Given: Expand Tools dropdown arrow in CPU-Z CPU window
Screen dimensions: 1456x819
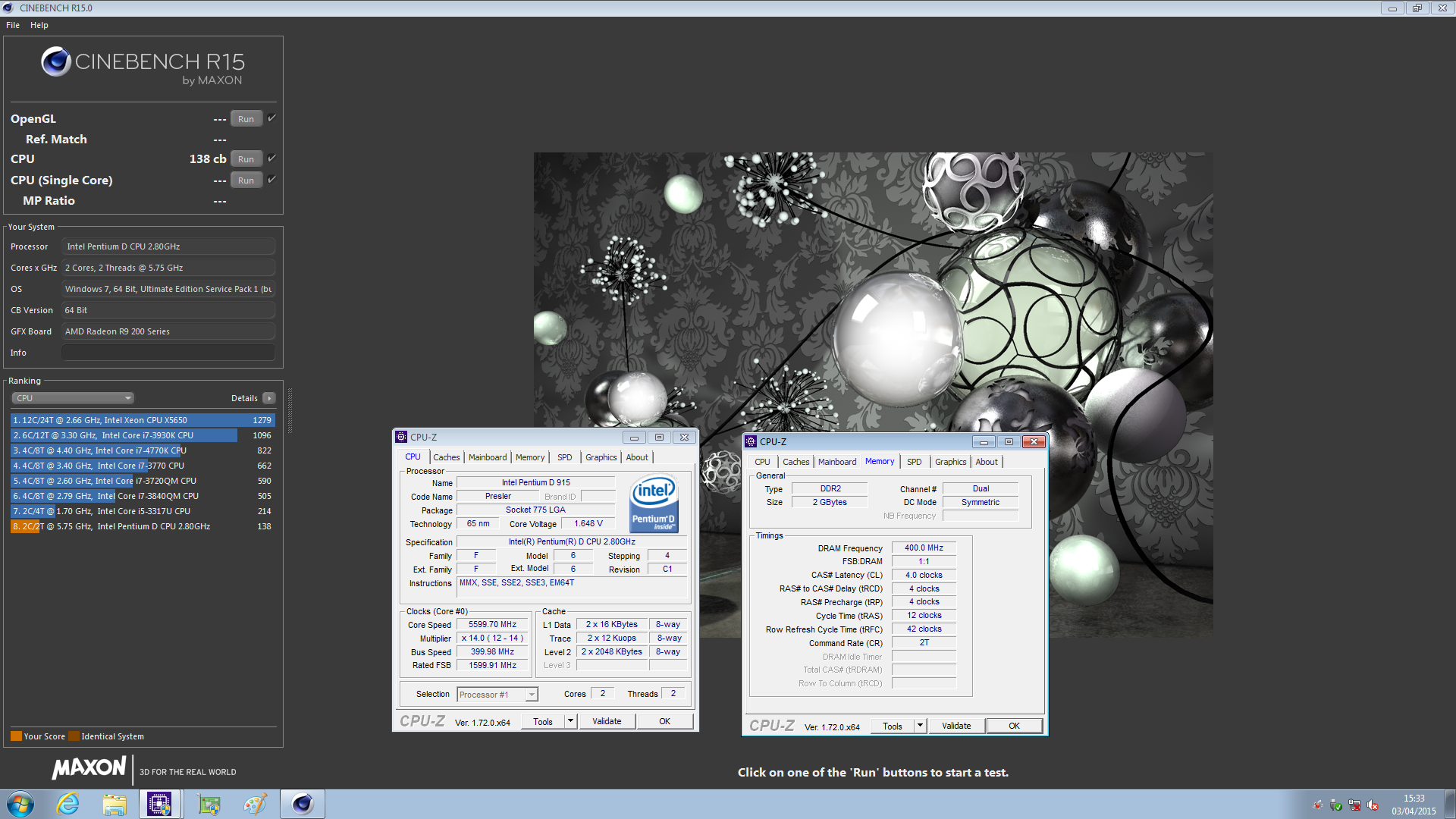Looking at the screenshot, I should pyautogui.click(x=570, y=721).
